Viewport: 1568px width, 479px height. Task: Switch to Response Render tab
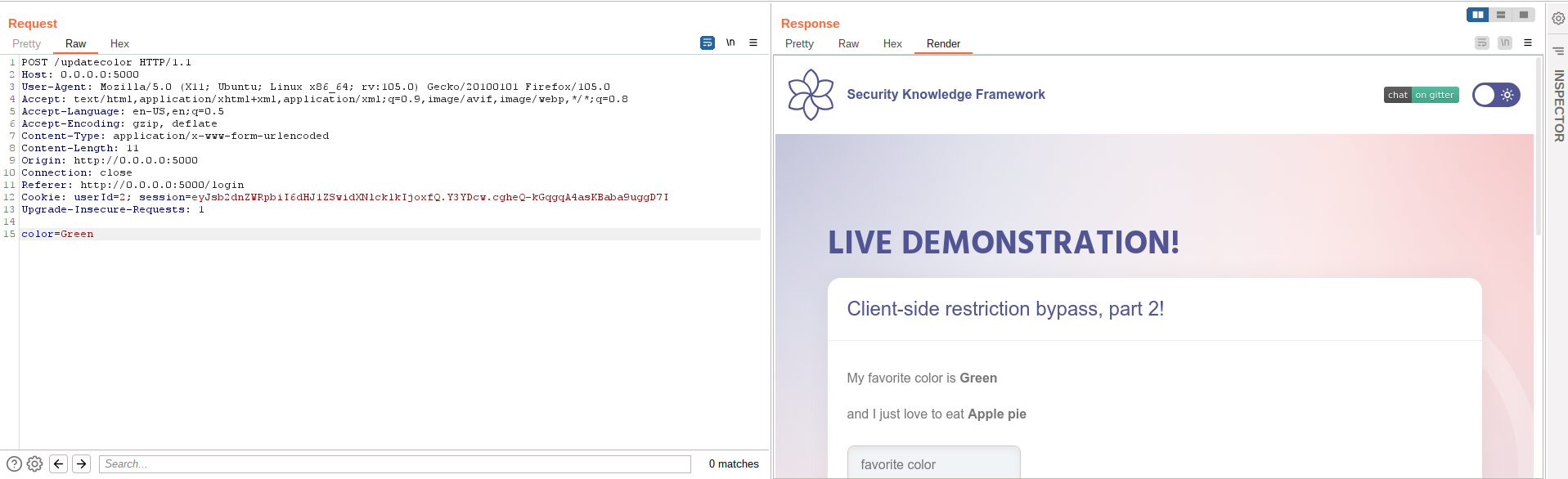click(943, 43)
